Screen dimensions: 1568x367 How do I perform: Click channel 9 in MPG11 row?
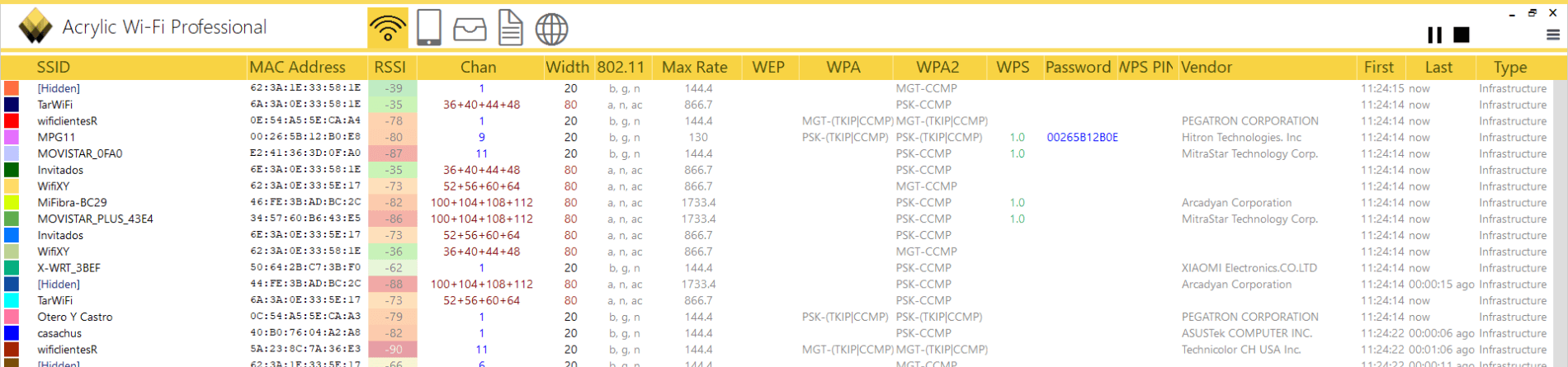(481, 137)
